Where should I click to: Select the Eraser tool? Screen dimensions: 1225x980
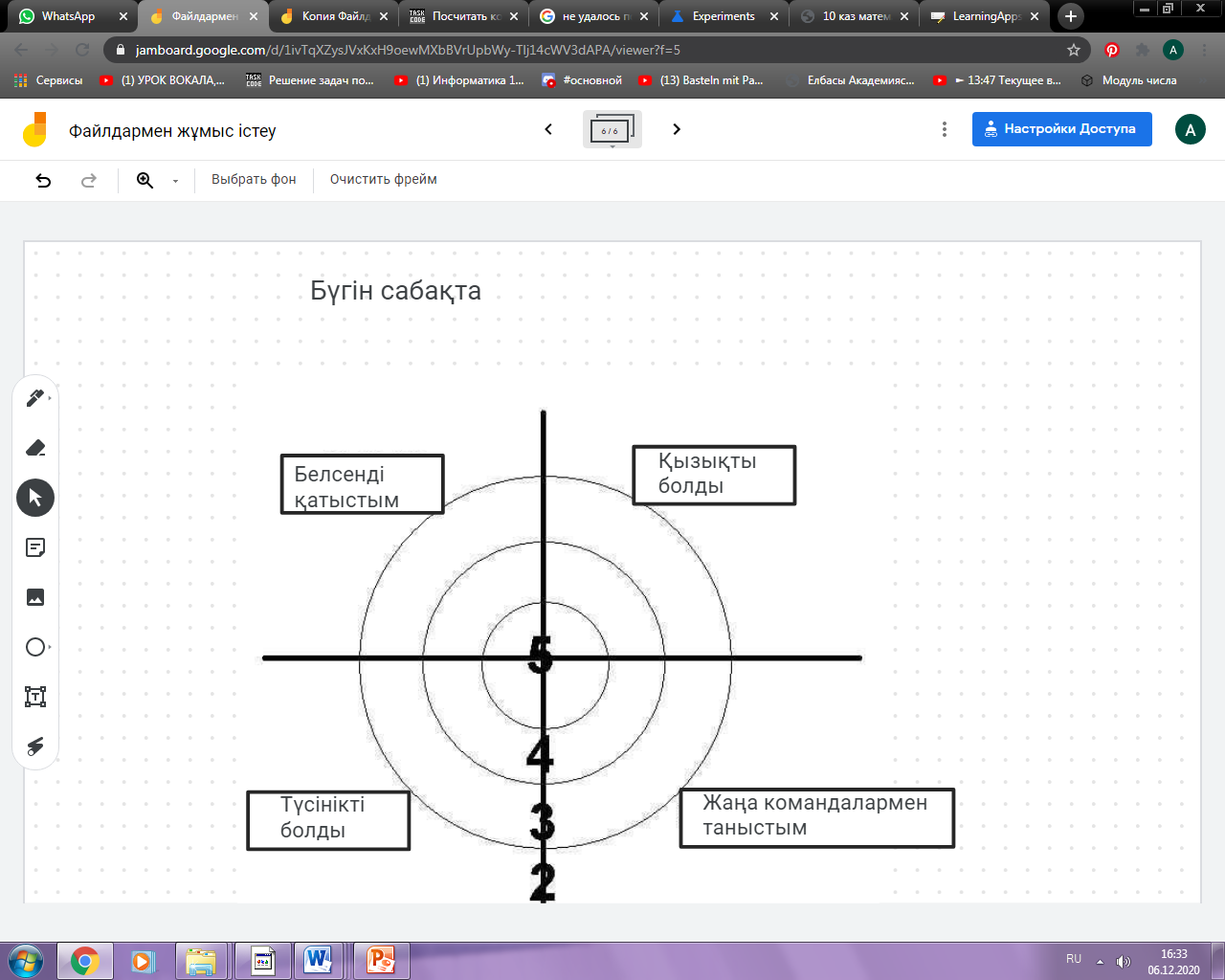tap(35, 448)
